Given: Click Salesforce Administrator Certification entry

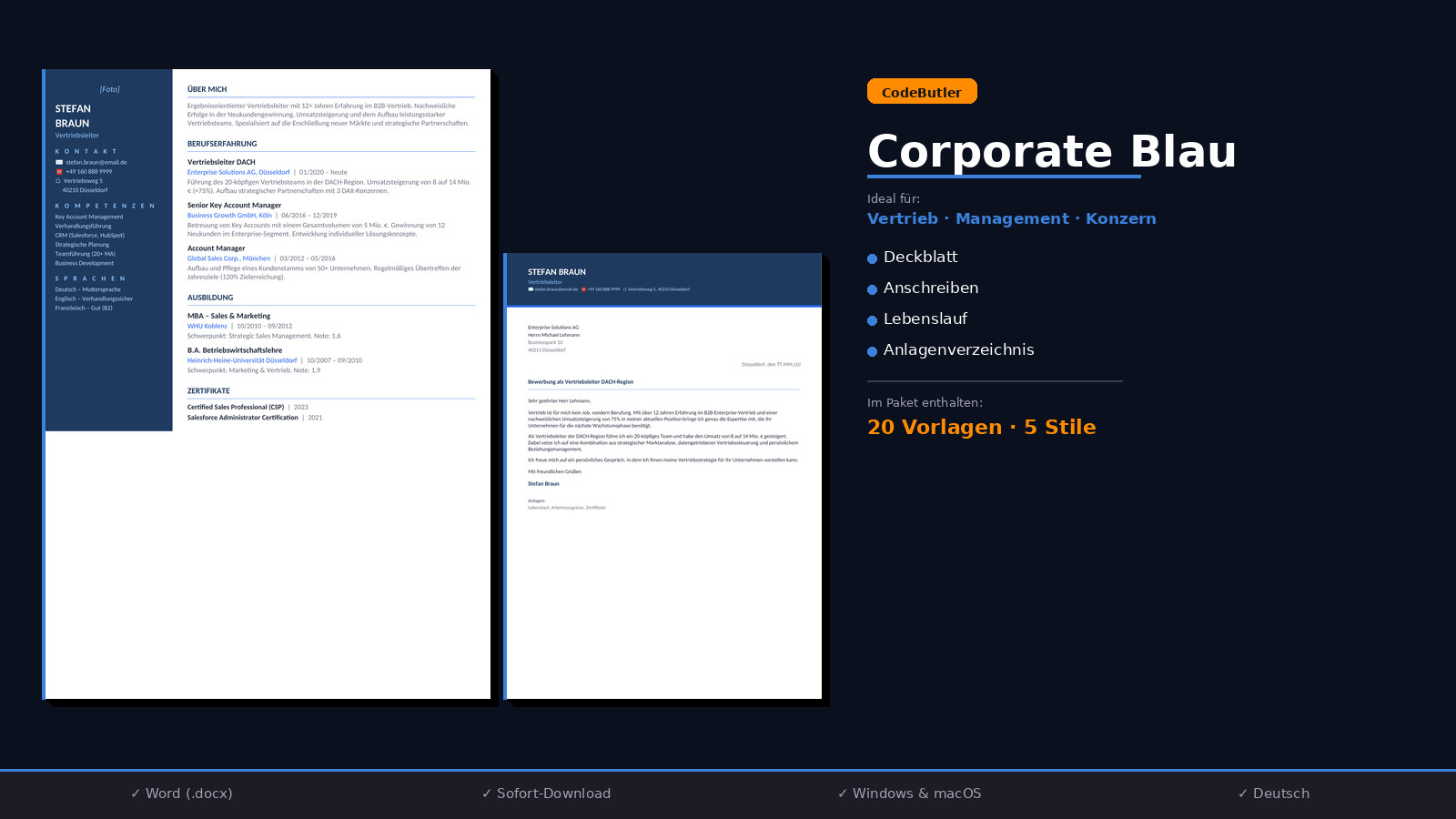Looking at the screenshot, I should coord(243,418).
